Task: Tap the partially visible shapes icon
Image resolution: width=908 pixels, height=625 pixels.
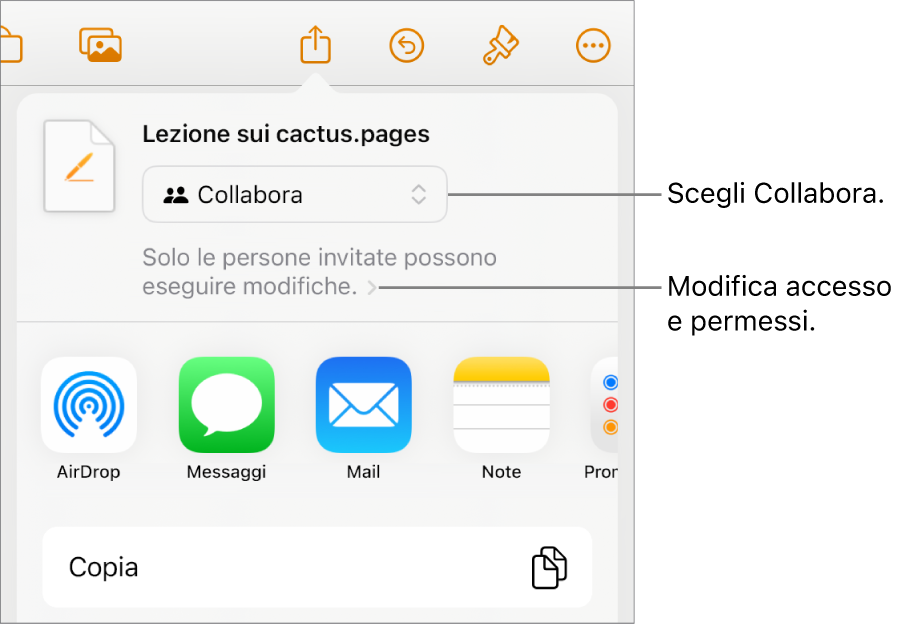Action: (x=11, y=45)
